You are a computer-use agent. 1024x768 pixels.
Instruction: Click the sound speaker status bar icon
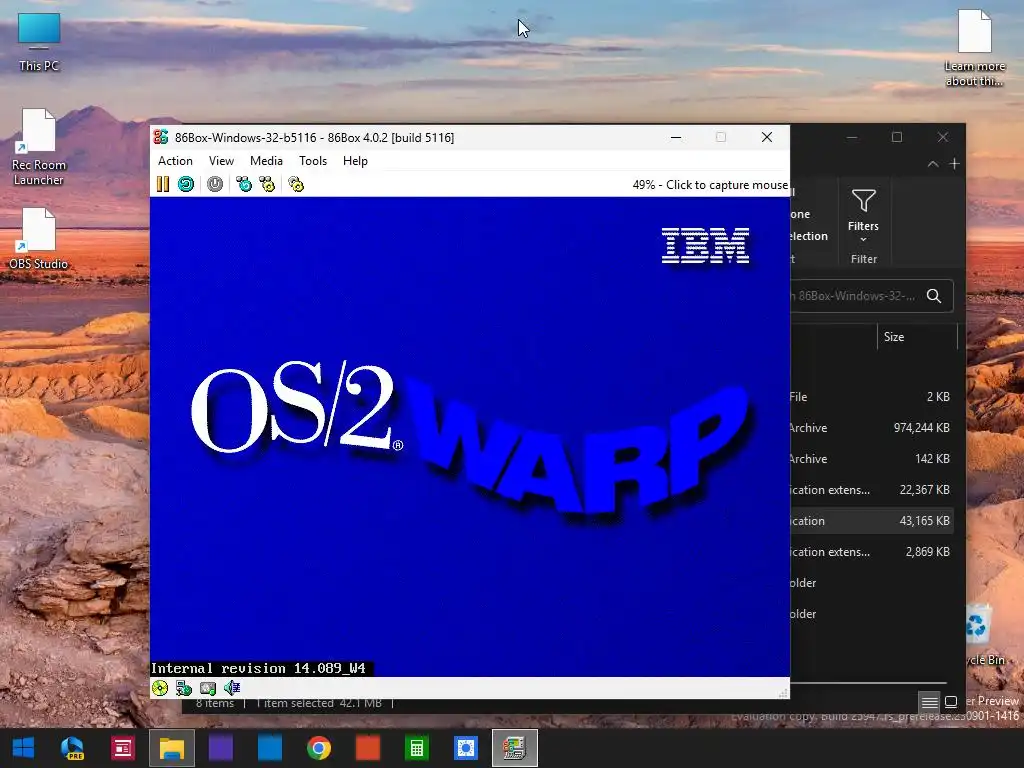(232, 688)
